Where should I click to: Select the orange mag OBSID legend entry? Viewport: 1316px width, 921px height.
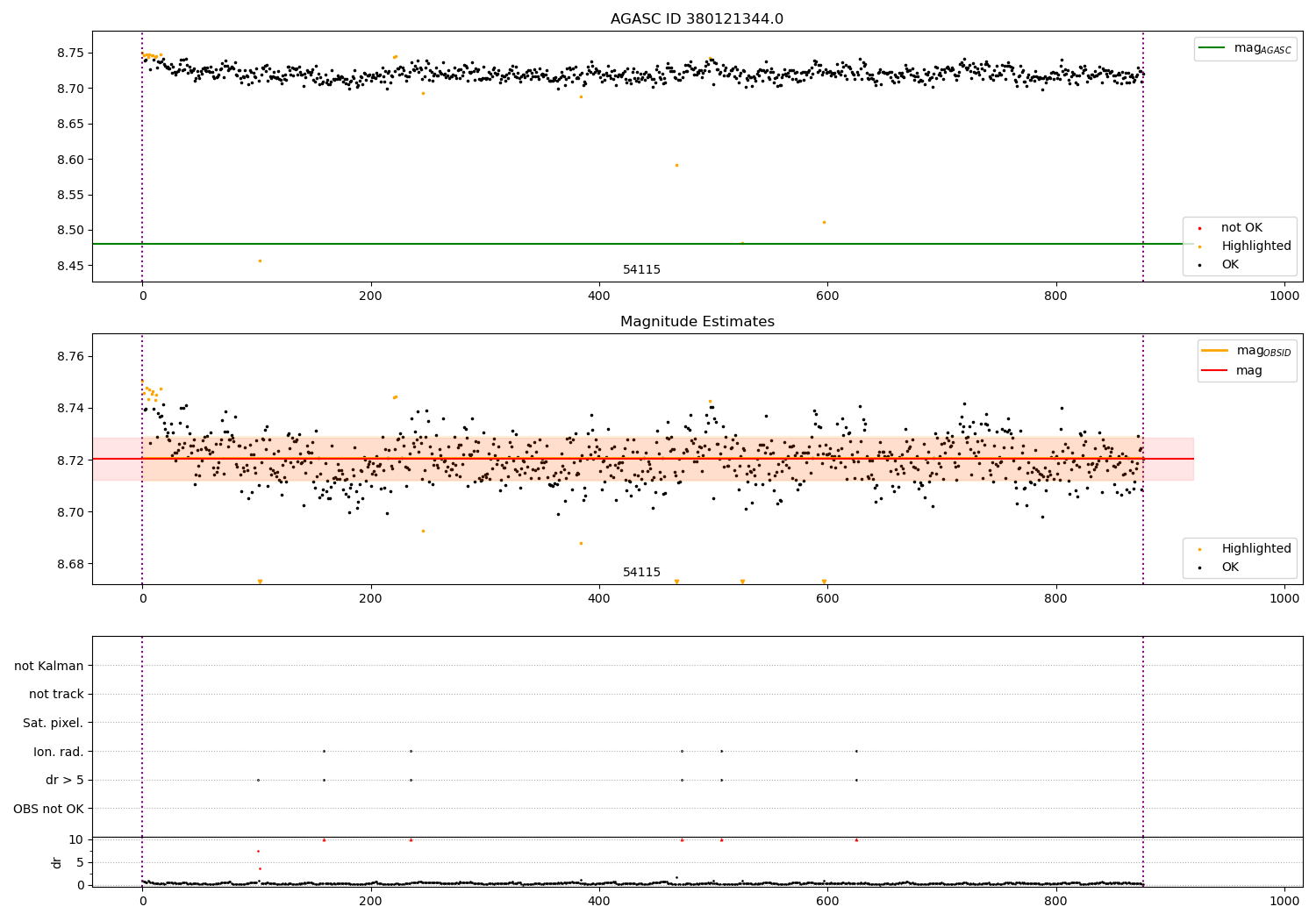click(1246, 351)
